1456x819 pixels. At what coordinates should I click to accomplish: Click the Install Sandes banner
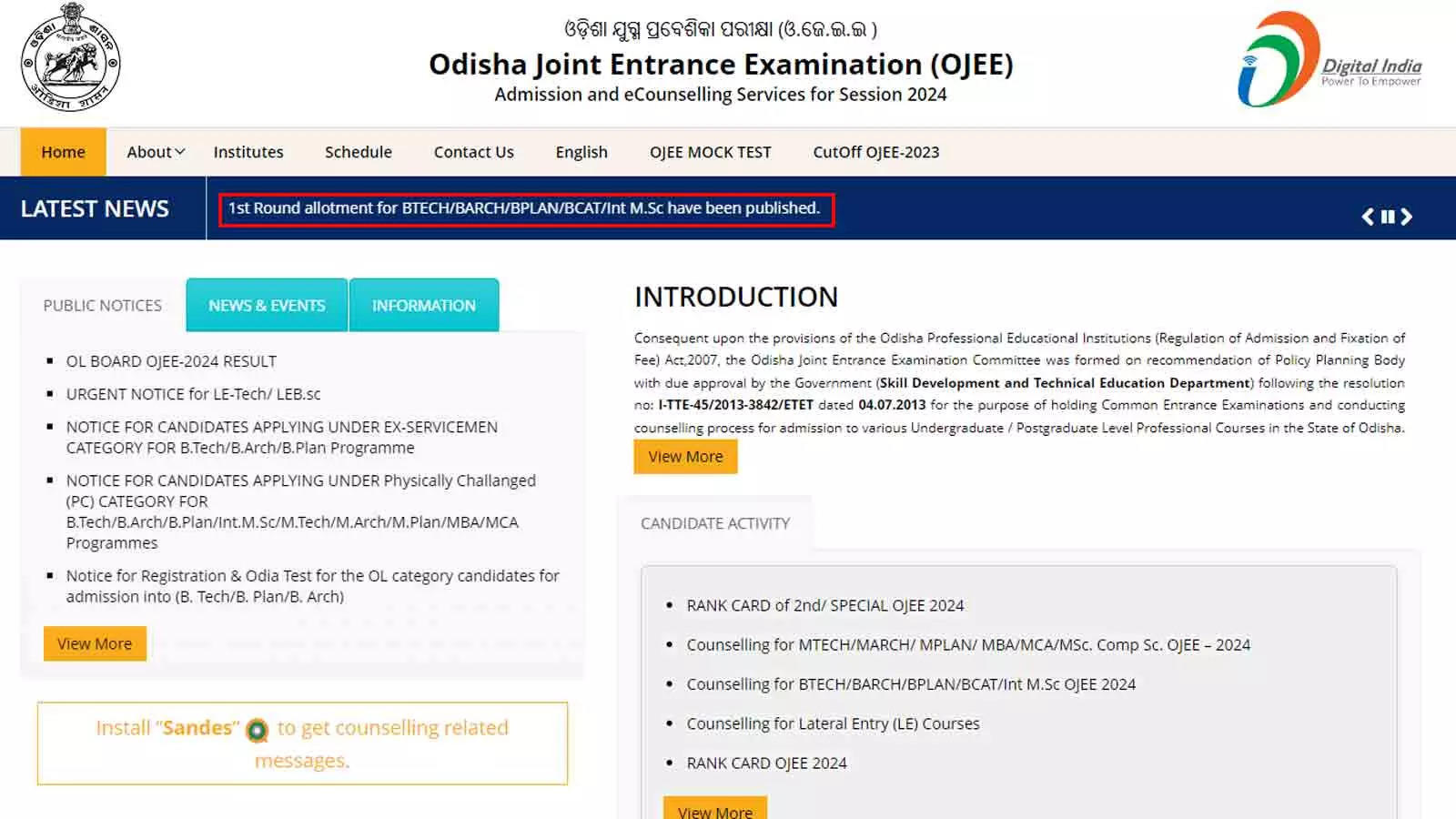302,743
